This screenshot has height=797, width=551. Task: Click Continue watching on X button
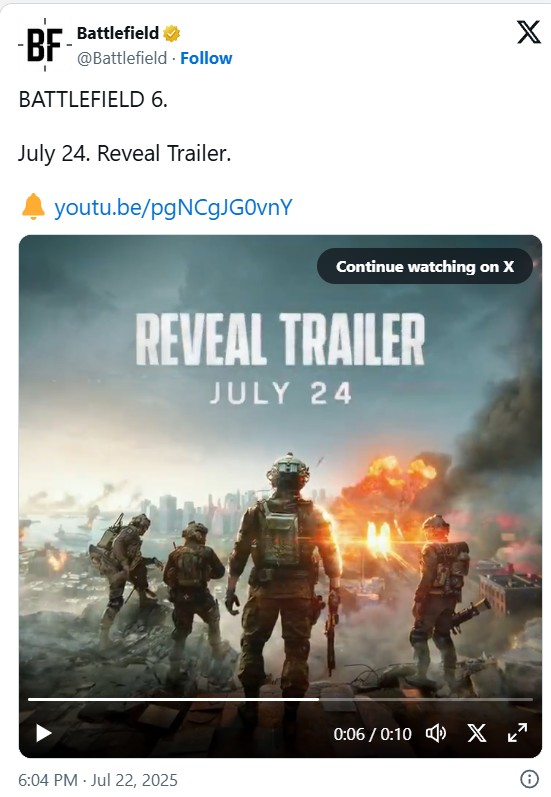[x=425, y=266]
